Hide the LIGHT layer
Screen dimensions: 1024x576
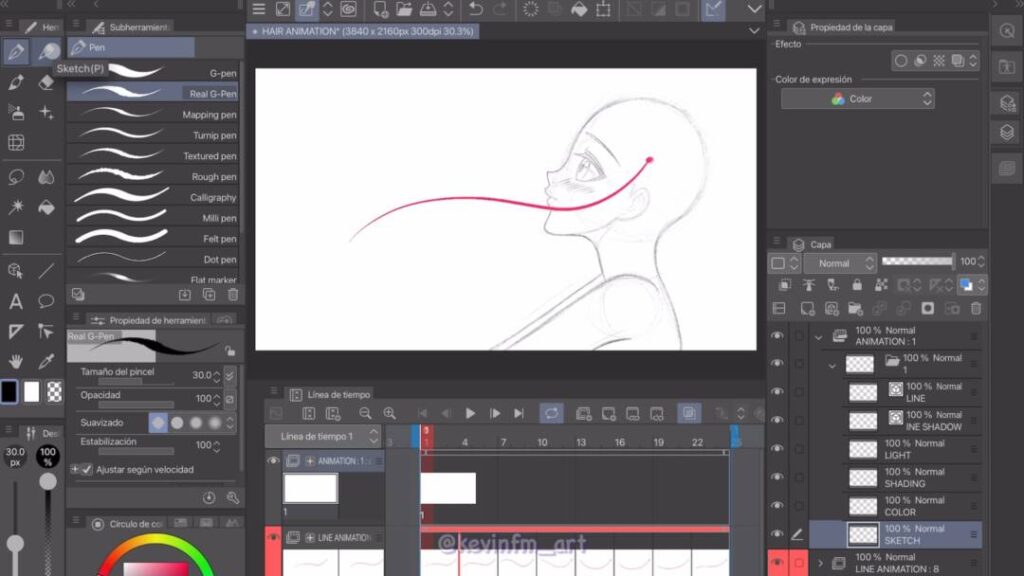point(776,449)
